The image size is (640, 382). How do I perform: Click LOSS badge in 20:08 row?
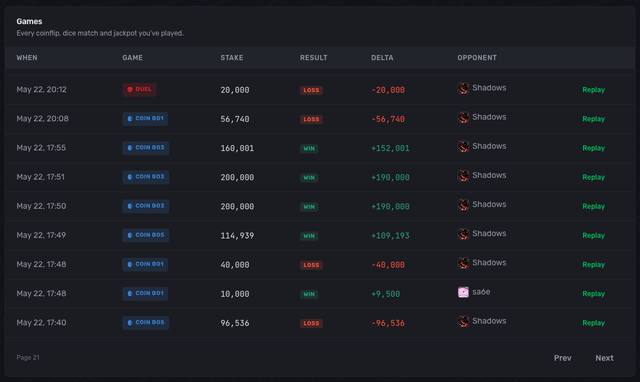coord(311,120)
